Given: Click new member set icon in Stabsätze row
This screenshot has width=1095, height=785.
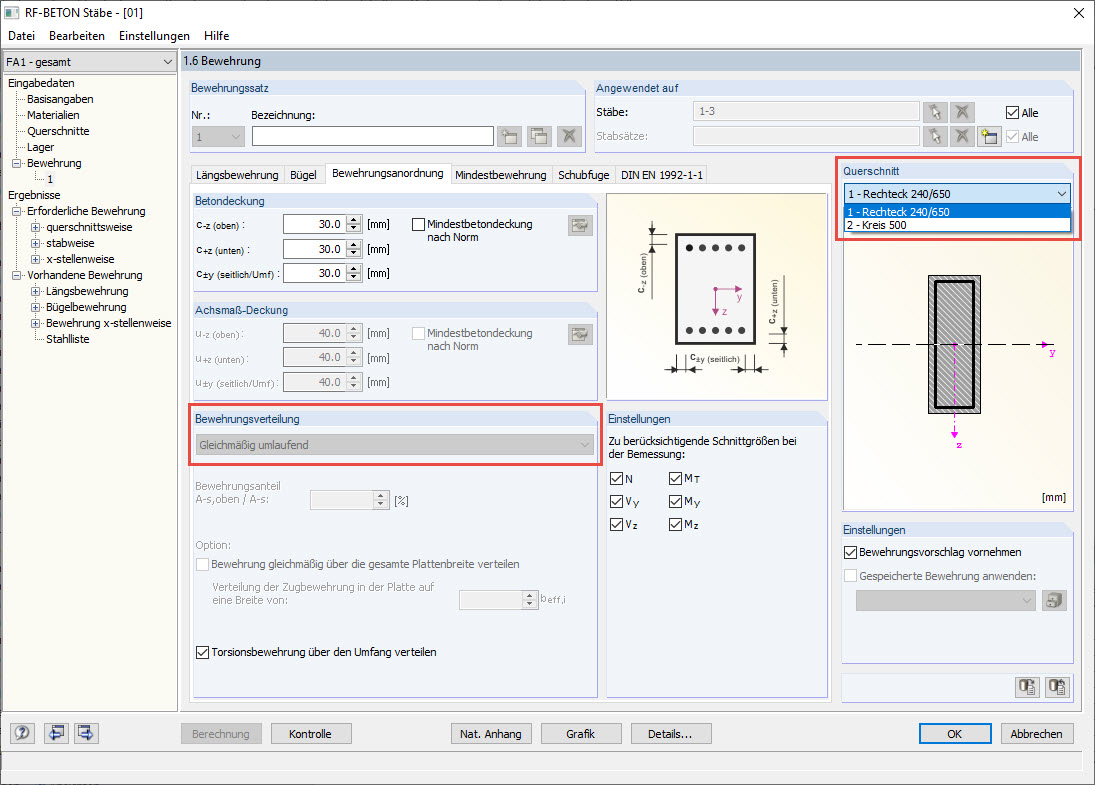Looking at the screenshot, I should [x=989, y=136].
